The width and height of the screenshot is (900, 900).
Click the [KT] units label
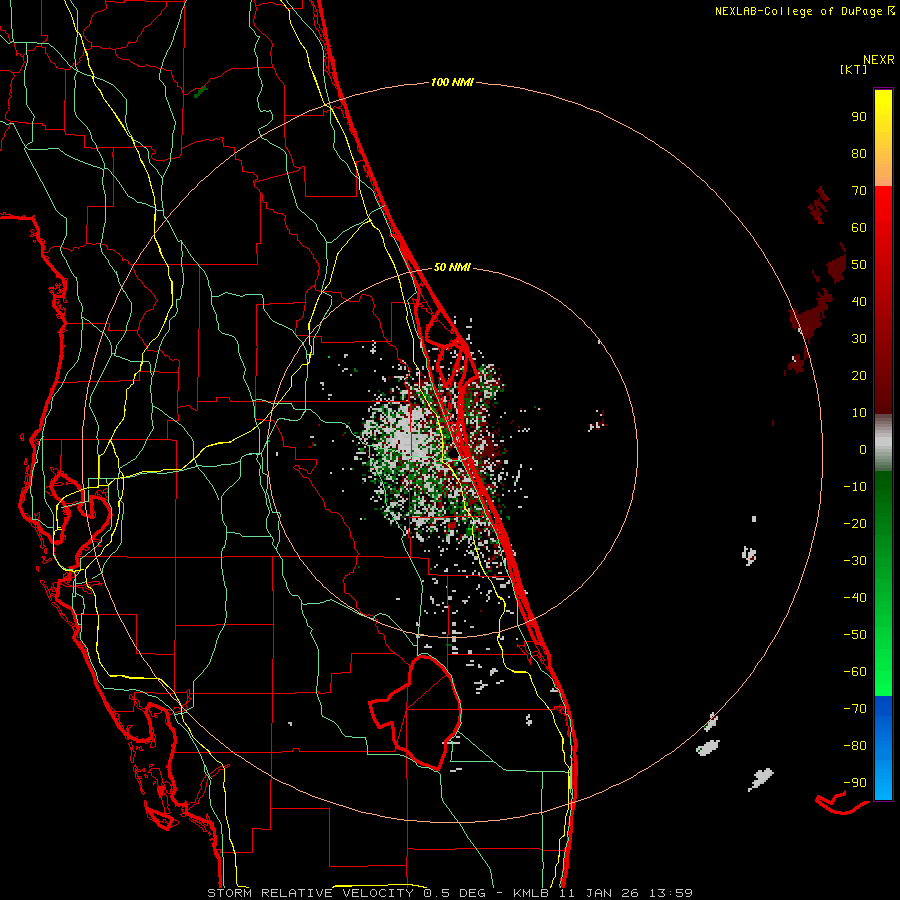click(x=854, y=69)
